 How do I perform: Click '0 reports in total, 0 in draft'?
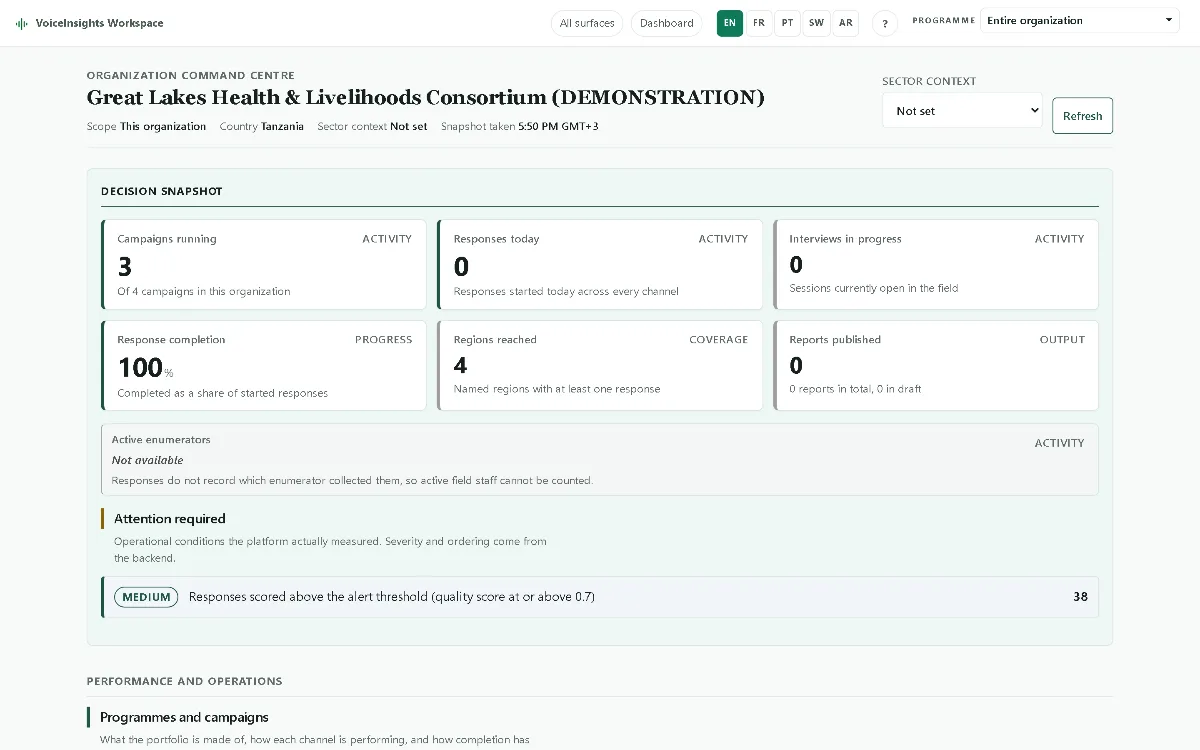pyautogui.click(x=855, y=389)
